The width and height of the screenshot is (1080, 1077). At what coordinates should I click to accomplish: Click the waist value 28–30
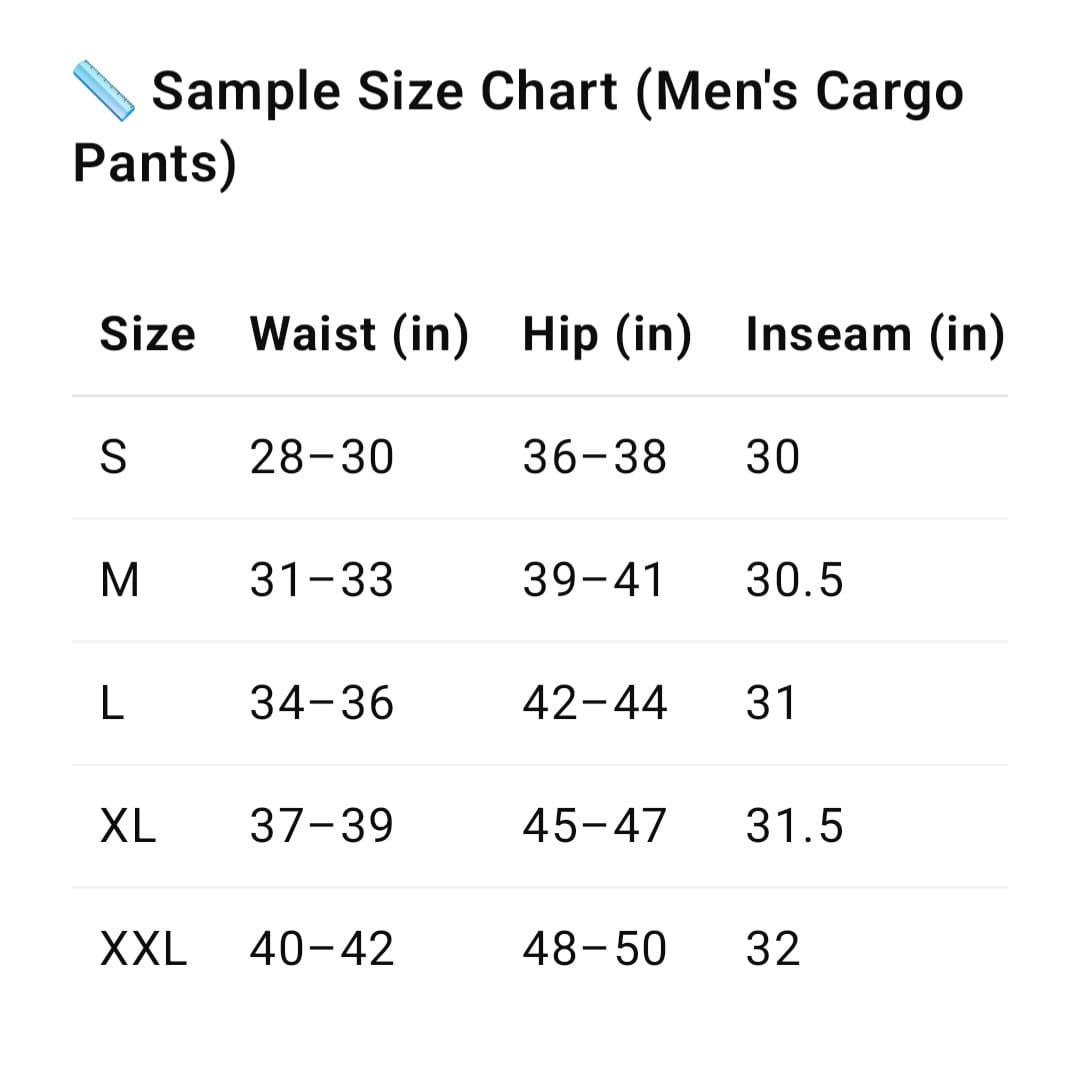pyautogui.click(x=322, y=457)
